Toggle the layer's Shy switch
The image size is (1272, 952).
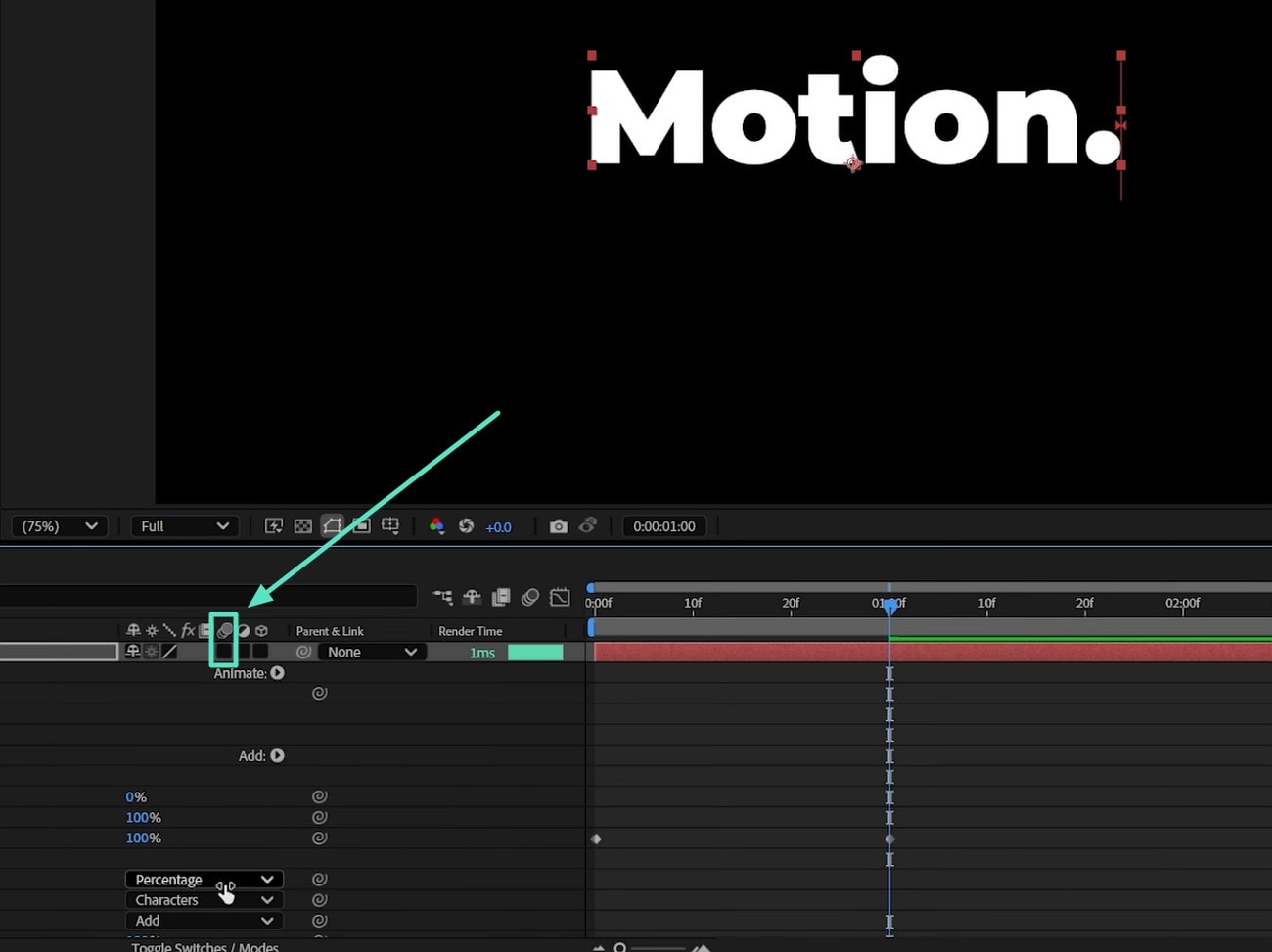click(x=133, y=652)
